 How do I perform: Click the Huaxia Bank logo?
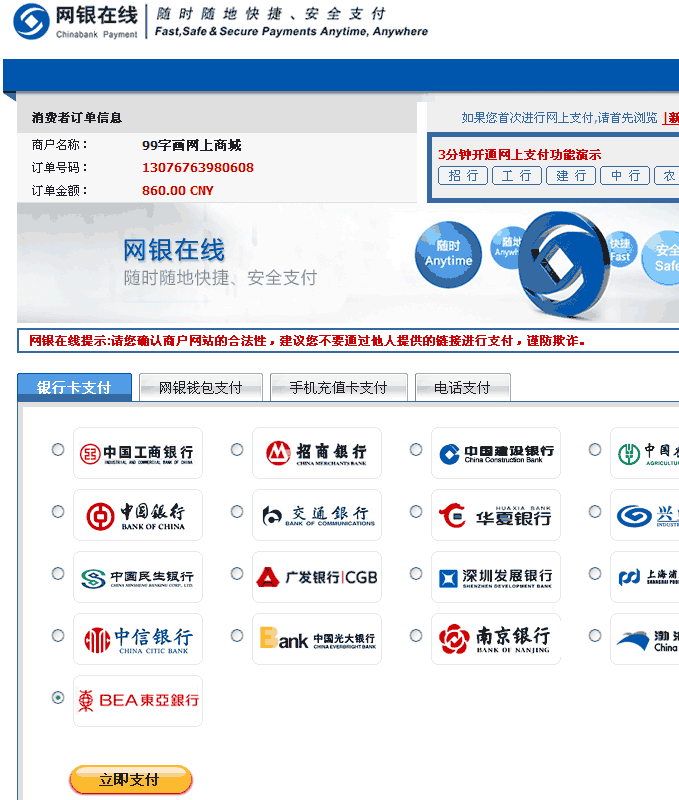click(x=495, y=516)
